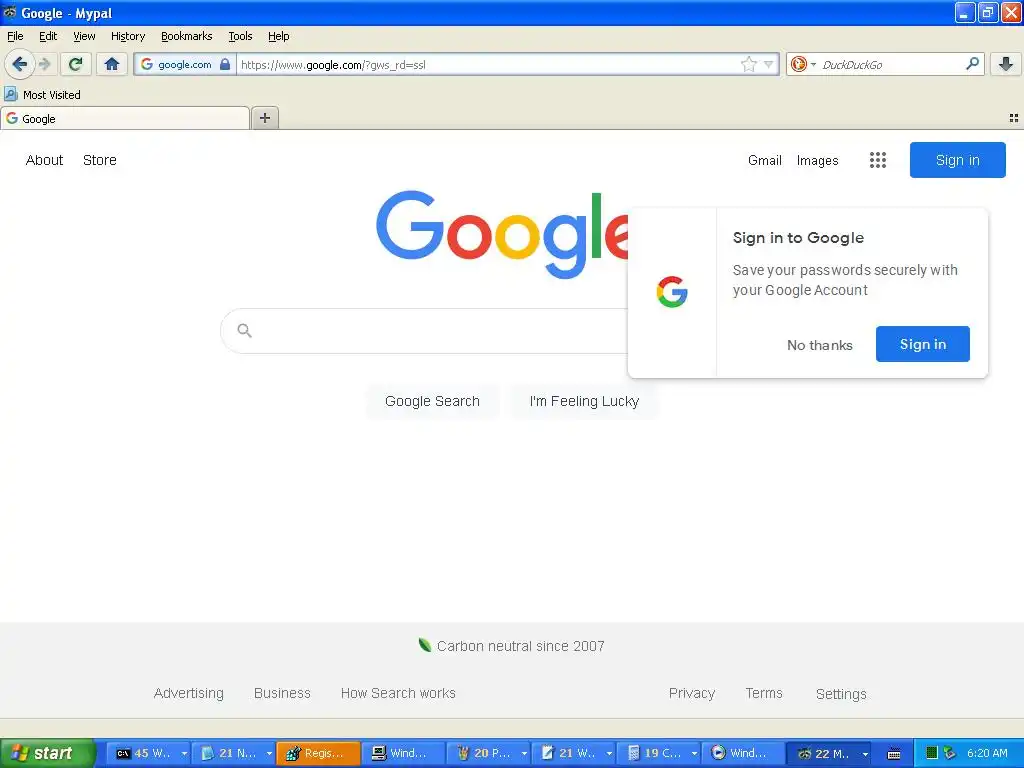Click the search magnifier in DuckDuckGo box
The width and height of the screenshot is (1024, 768).
(972, 64)
